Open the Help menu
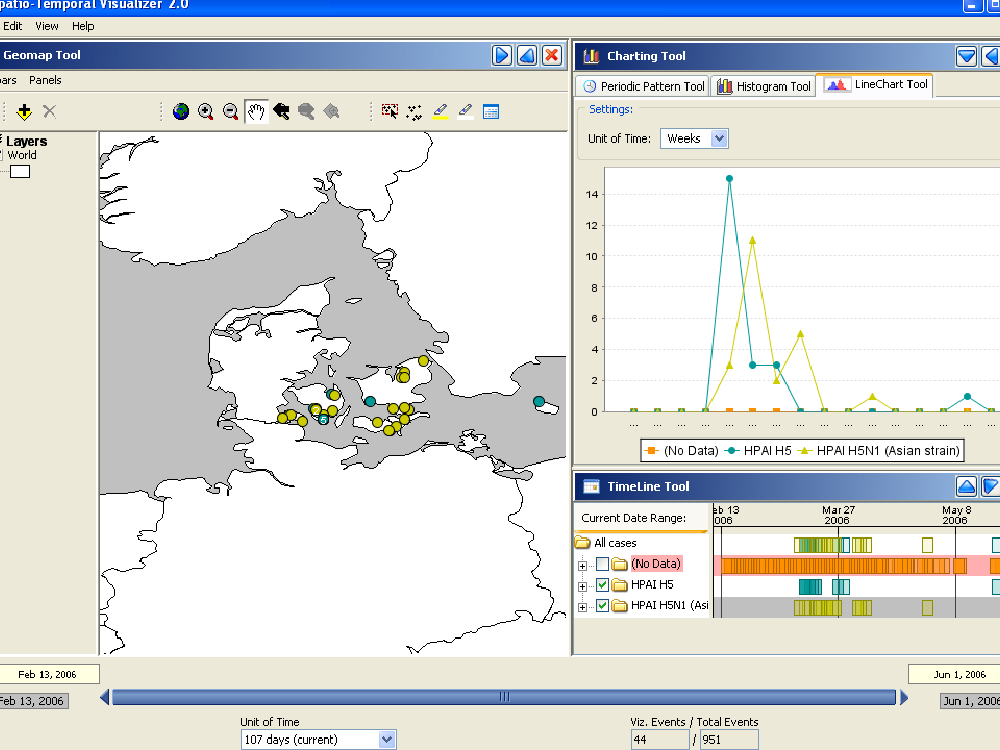 click(x=83, y=26)
